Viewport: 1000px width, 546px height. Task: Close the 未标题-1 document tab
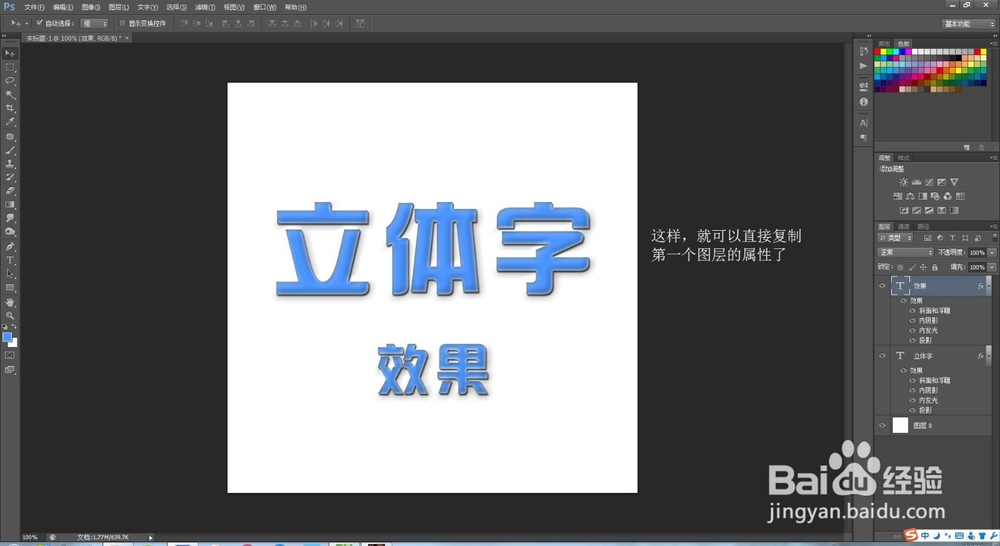[127, 38]
